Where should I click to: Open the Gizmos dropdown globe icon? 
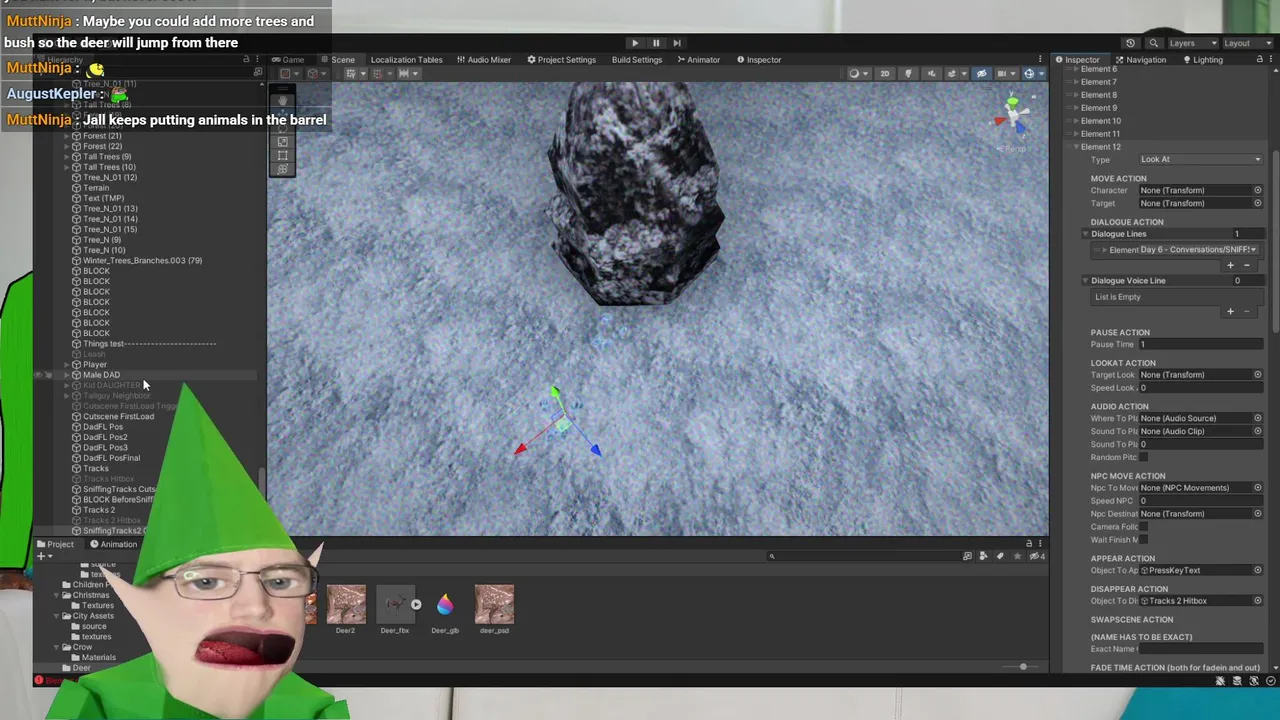coord(1031,74)
